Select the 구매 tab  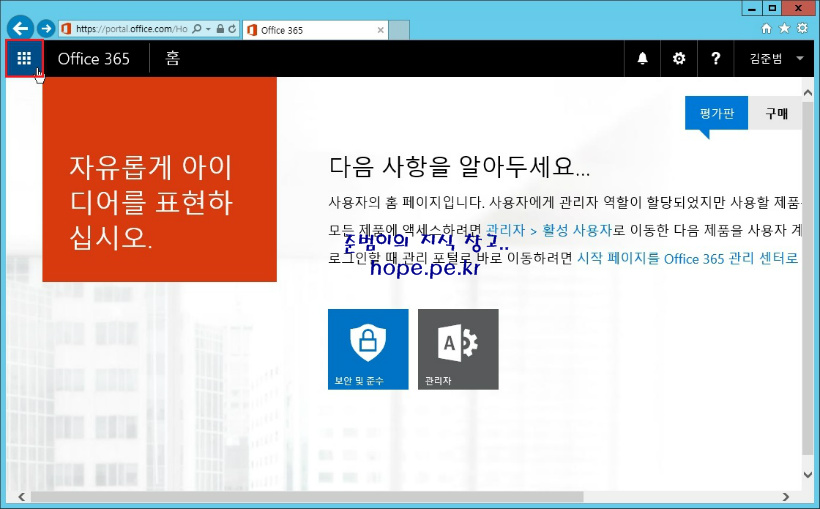[776, 113]
